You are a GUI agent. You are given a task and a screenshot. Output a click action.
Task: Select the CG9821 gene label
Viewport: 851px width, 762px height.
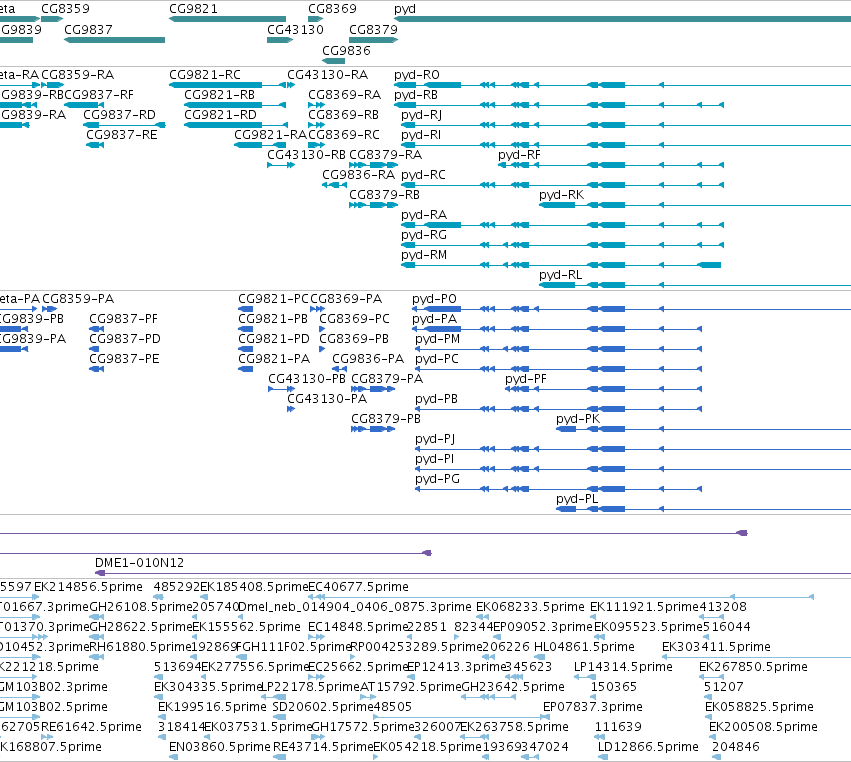193,9
